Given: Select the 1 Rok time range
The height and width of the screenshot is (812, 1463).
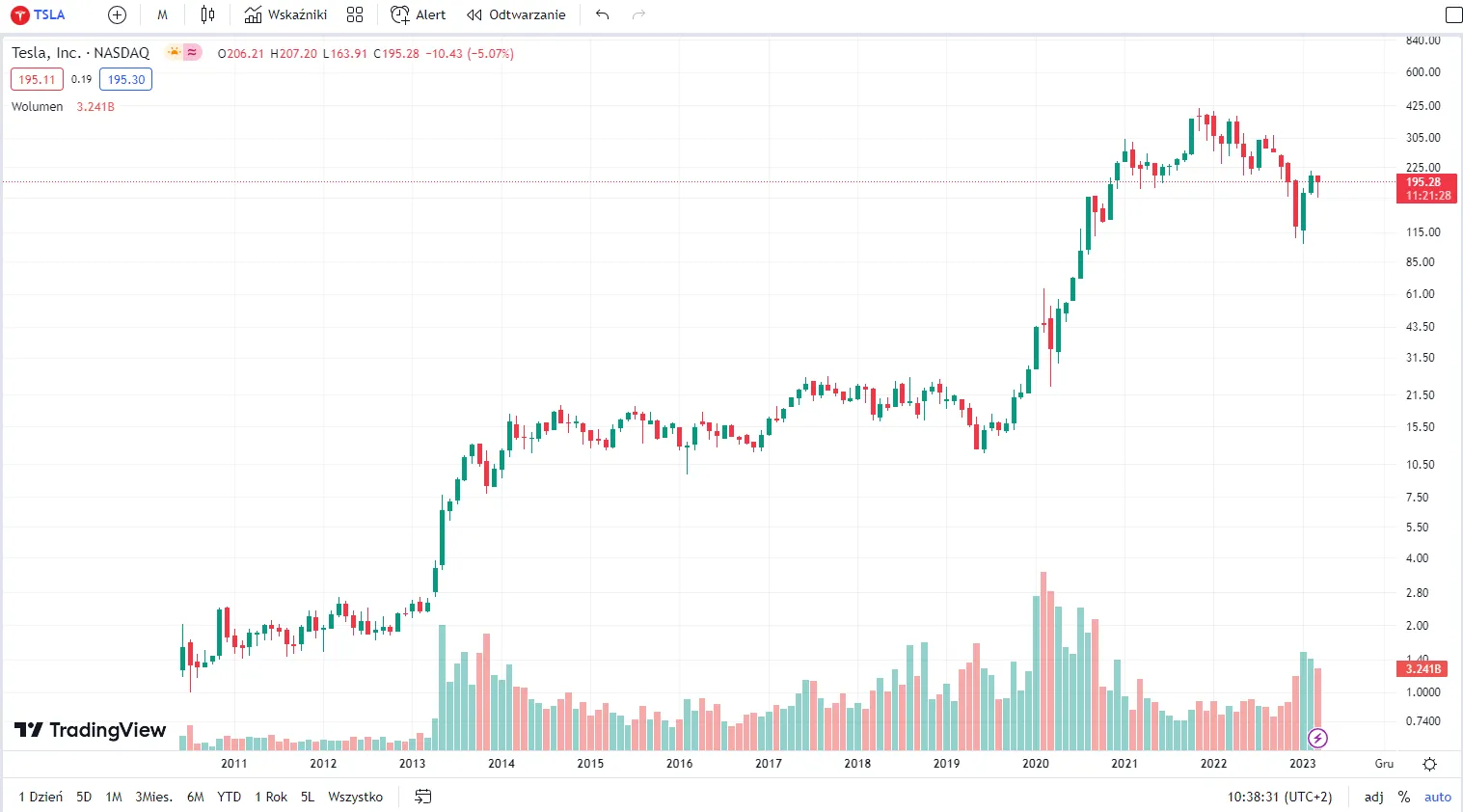Looking at the screenshot, I should (271, 797).
